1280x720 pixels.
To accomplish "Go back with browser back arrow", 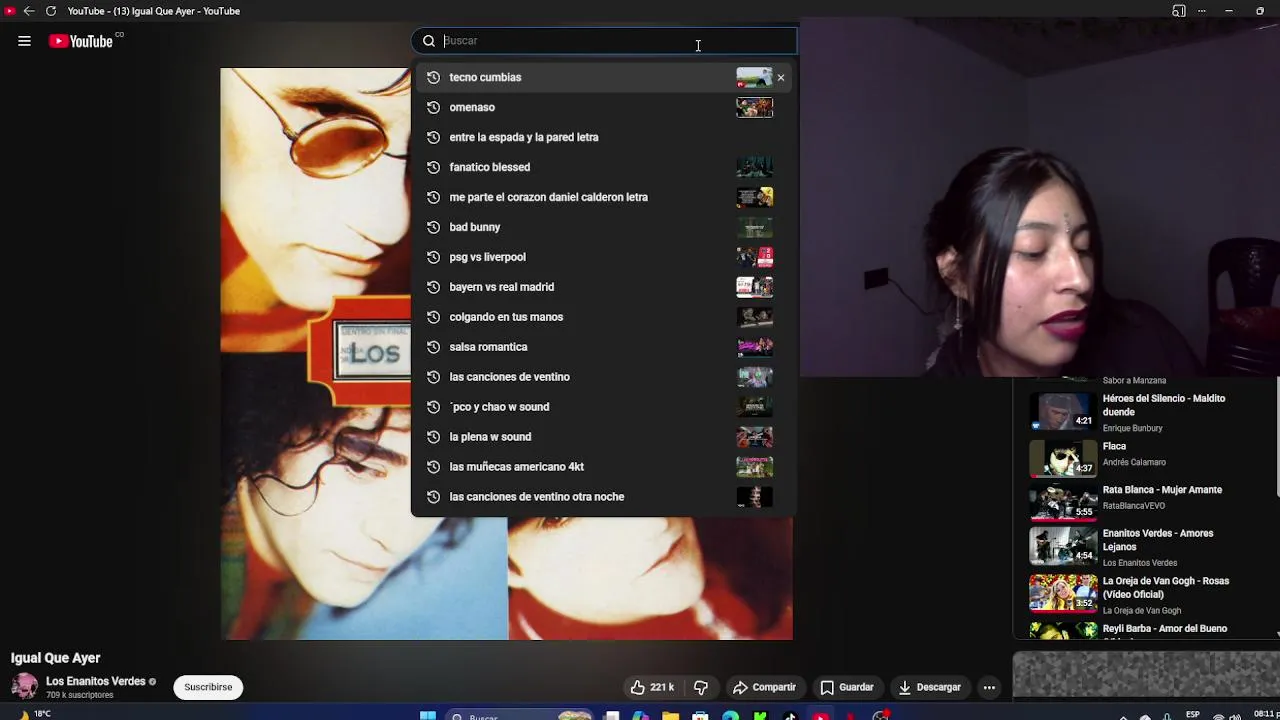I will [x=29, y=11].
